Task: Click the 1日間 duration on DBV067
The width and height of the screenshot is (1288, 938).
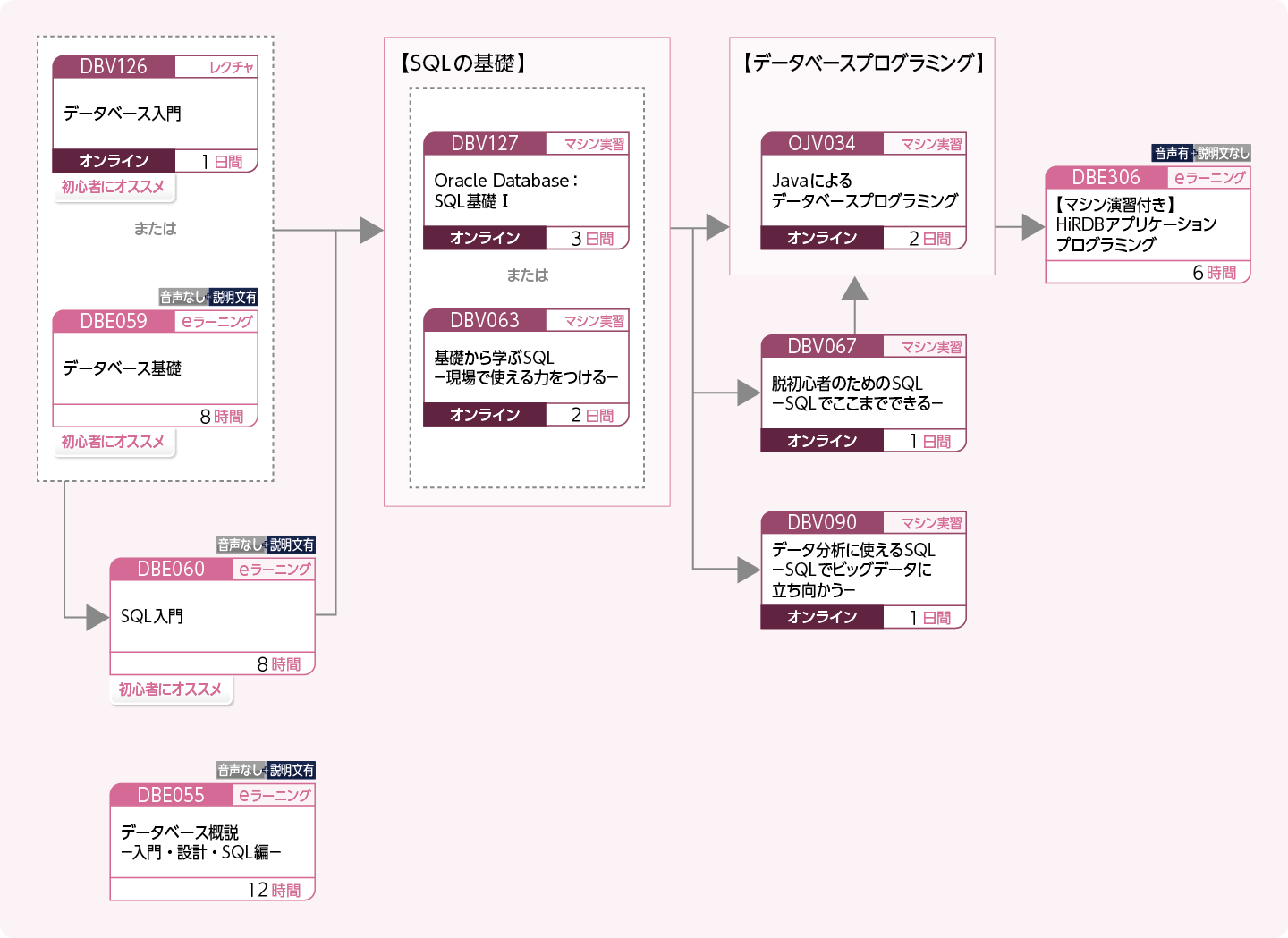Action: (930, 442)
